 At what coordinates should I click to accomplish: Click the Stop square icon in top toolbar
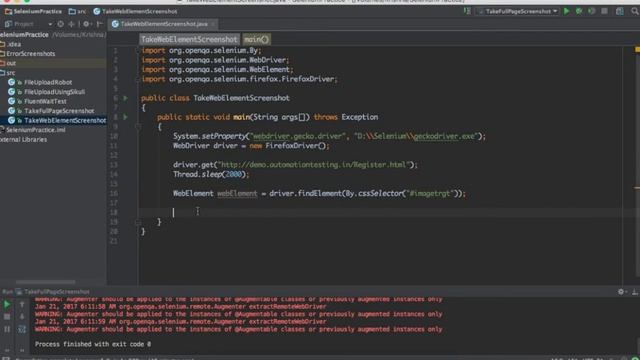[x=604, y=11]
